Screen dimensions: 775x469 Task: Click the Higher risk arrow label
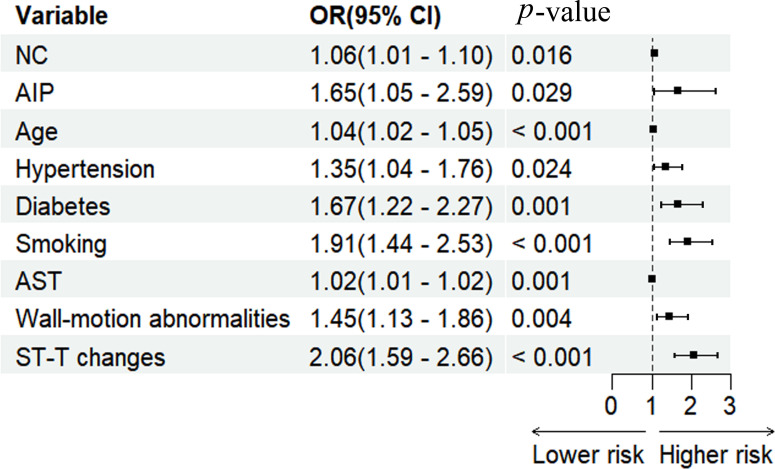715,455
